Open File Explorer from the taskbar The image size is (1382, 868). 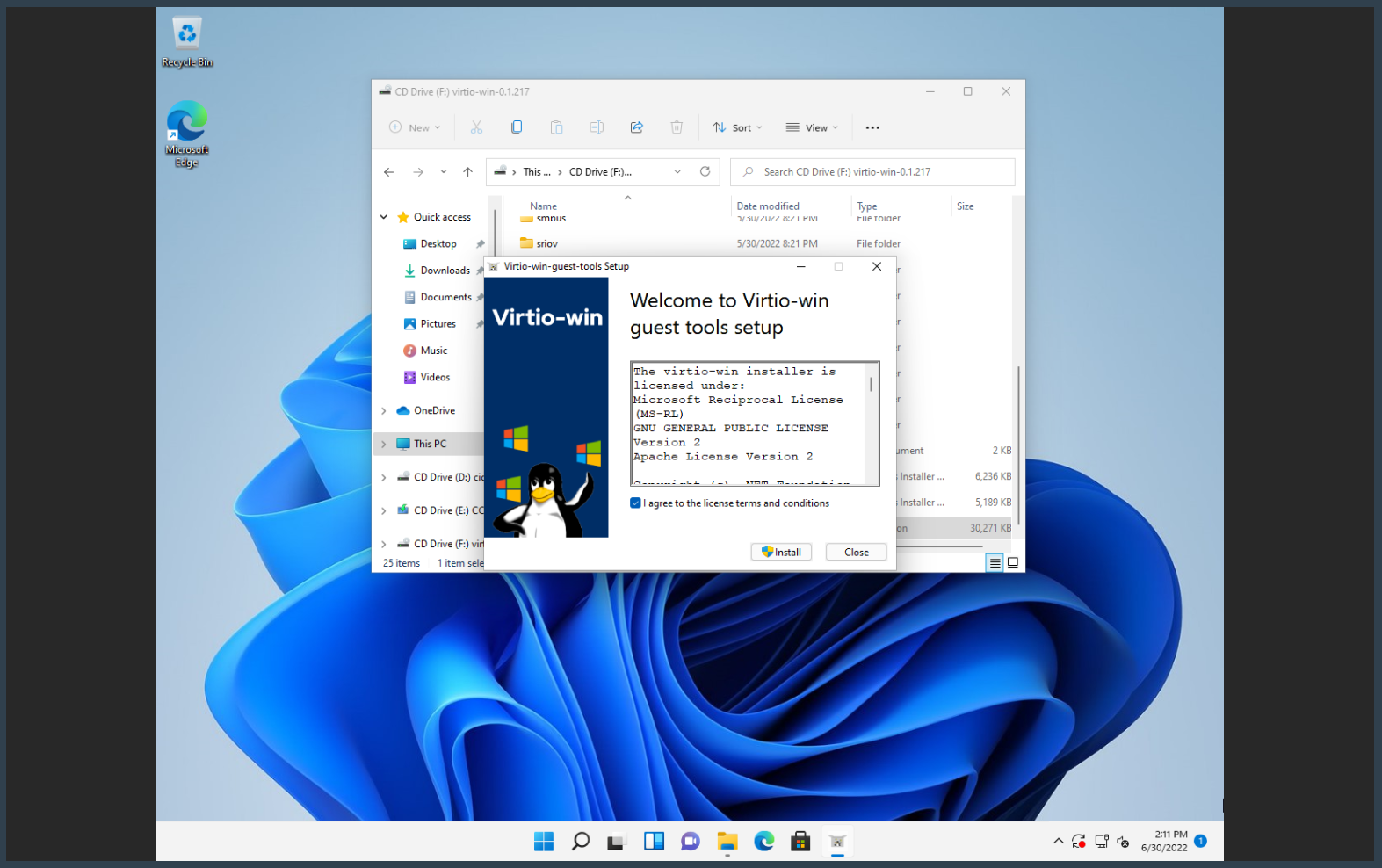(727, 842)
